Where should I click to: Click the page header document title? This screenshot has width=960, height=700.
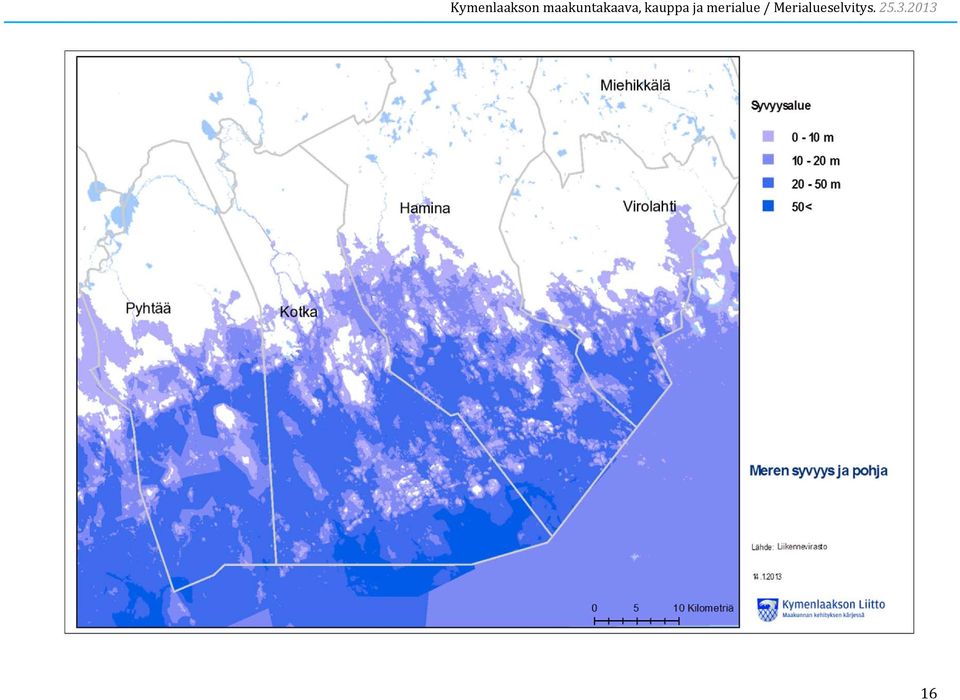(x=663, y=8)
